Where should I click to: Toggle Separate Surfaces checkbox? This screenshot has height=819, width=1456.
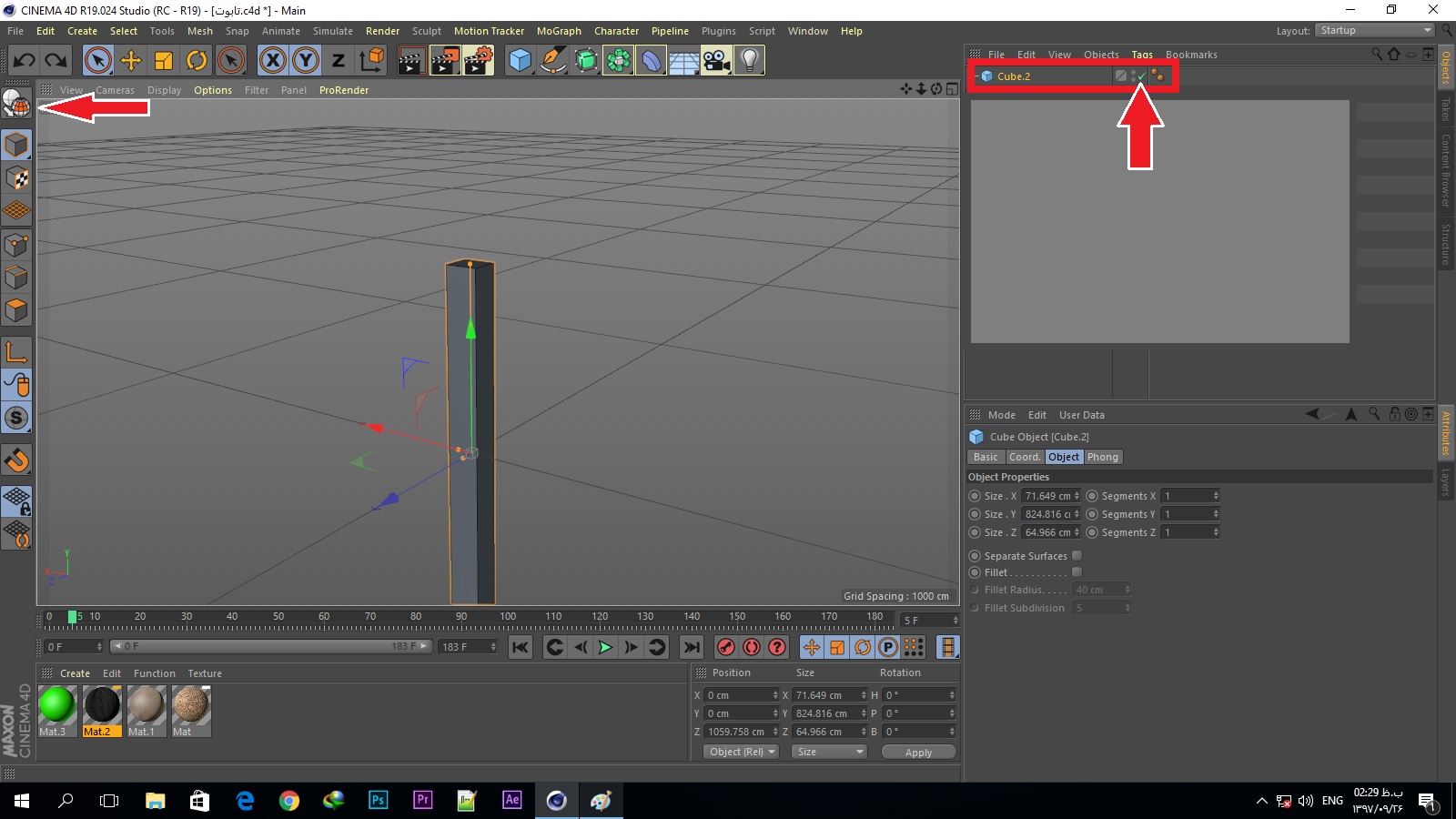tap(1077, 556)
